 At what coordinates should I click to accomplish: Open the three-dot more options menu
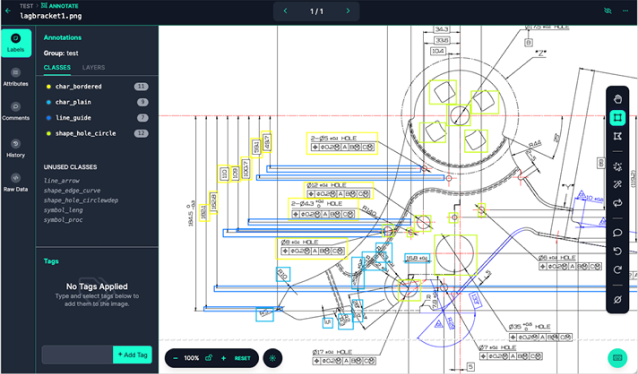pos(625,11)
